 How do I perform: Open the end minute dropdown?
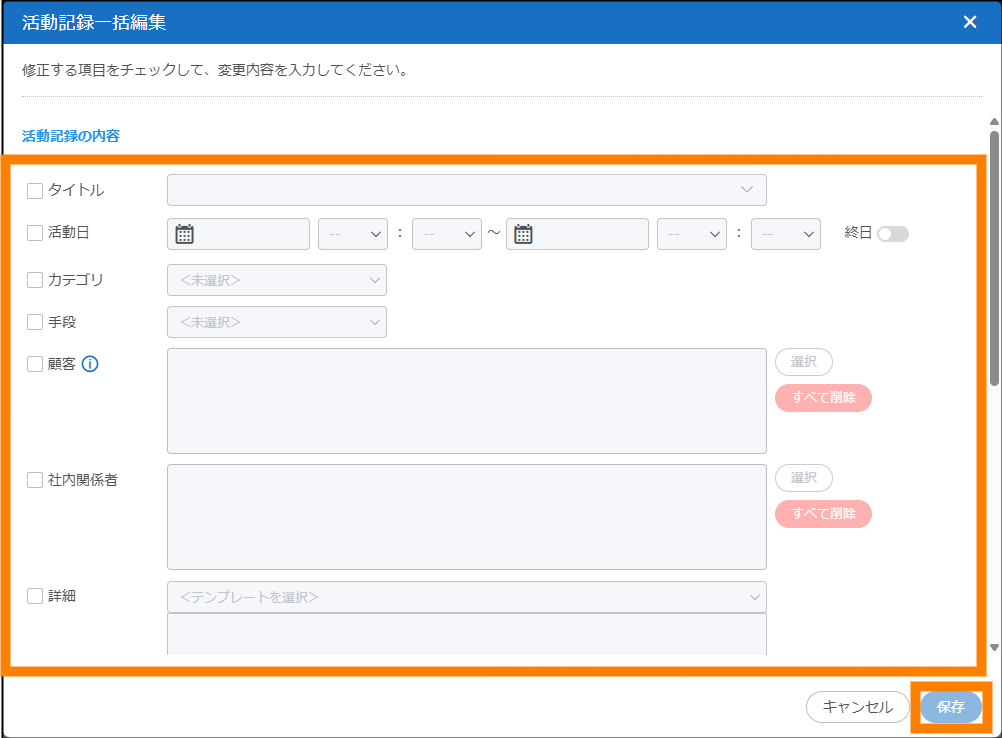click(x=786, y=234)
